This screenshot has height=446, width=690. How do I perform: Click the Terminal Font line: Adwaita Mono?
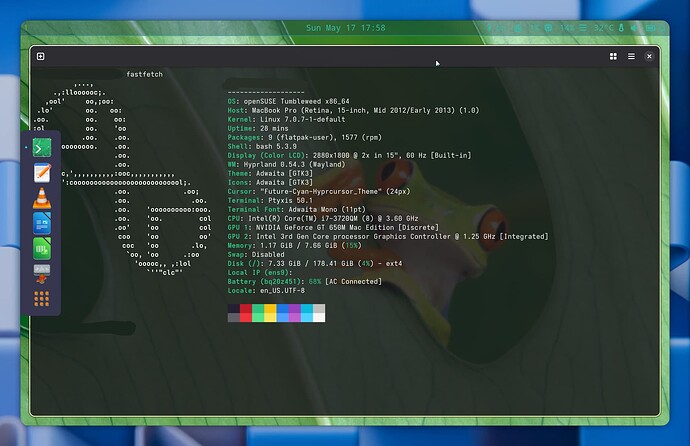(296, 209)
